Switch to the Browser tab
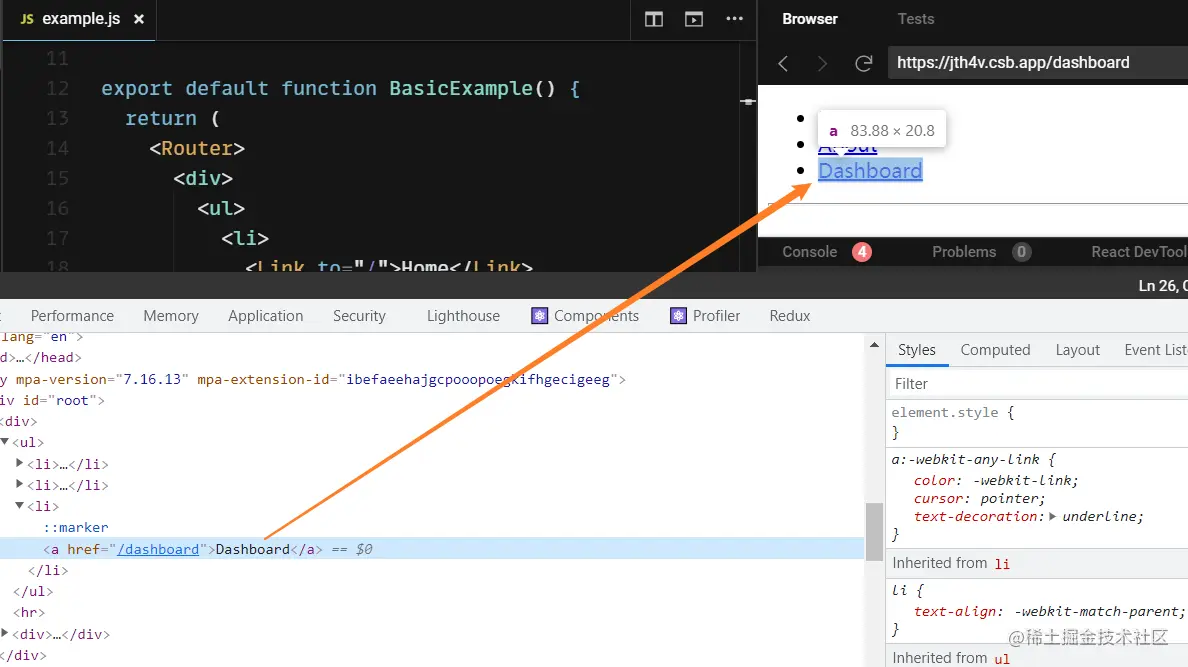Screen dimensions: 1188x667 coord(810,19)
